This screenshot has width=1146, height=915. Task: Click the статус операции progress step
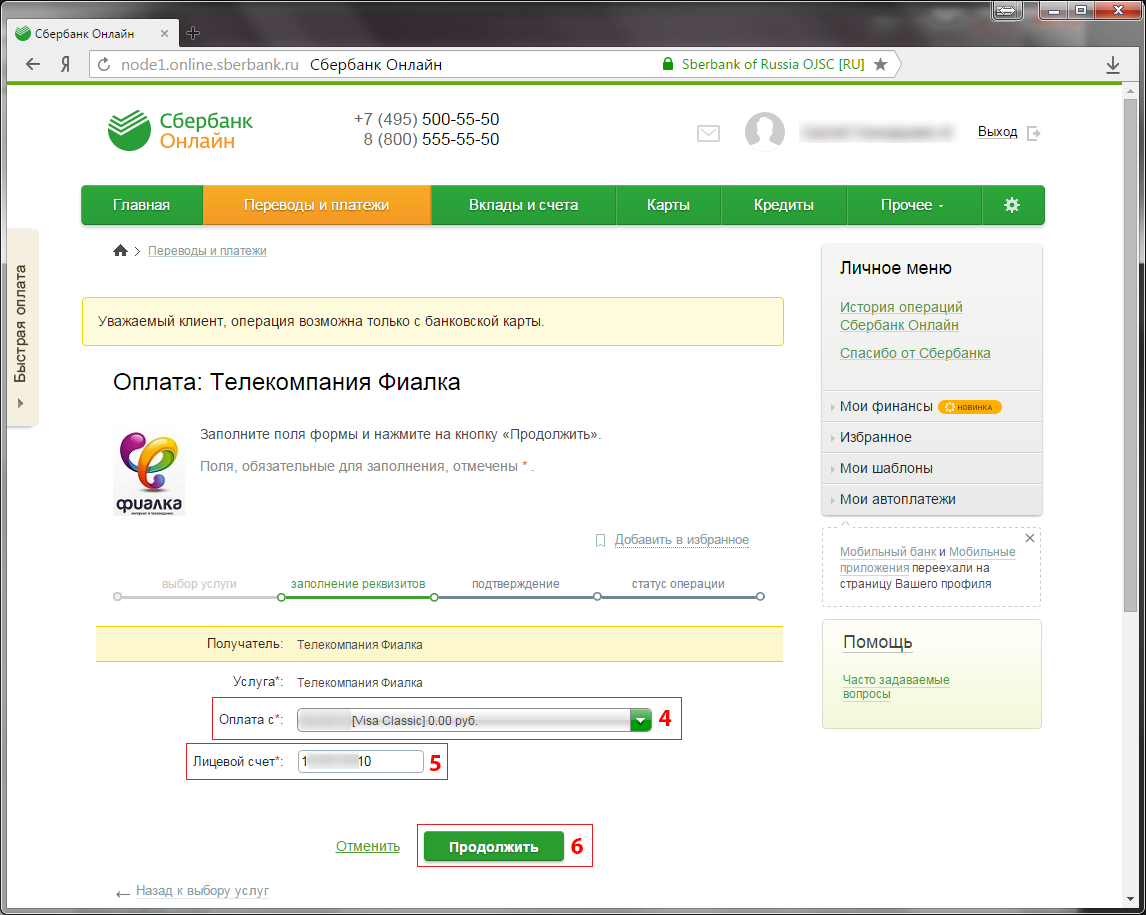(678, 584)
